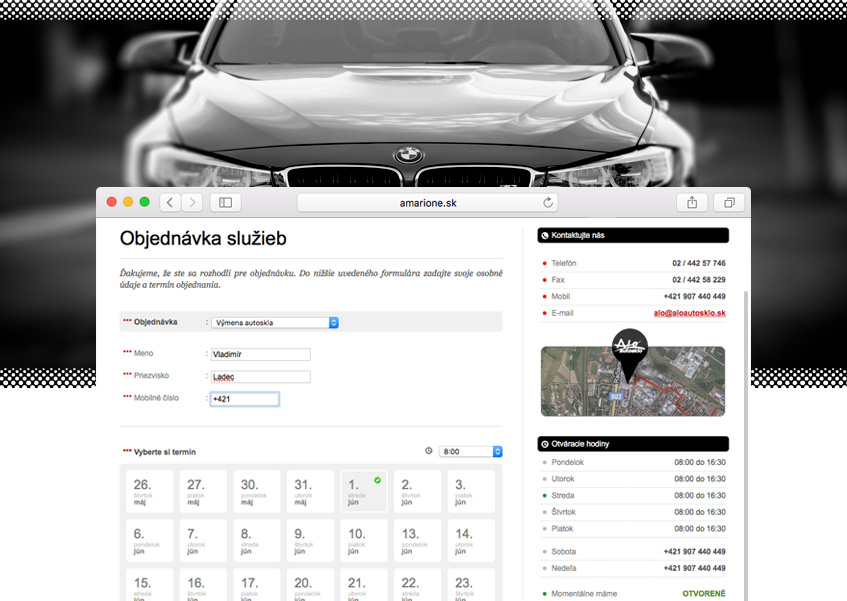Click the Priezvisko input field

pyautogui.click(x=260, y=376)
